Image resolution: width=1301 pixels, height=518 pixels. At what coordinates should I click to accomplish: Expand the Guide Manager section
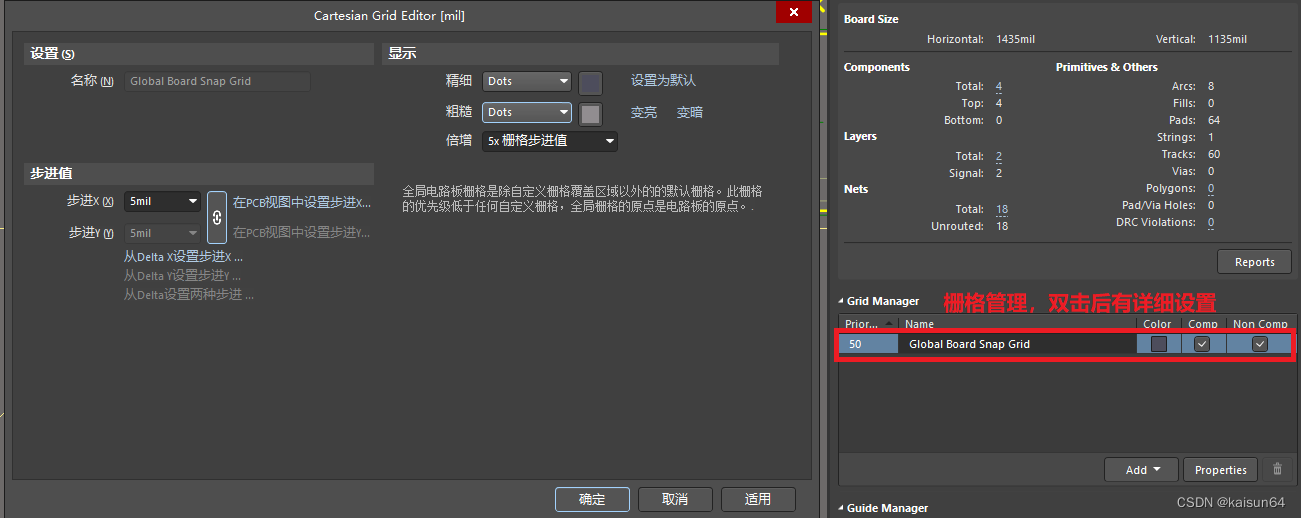[841, 508]
